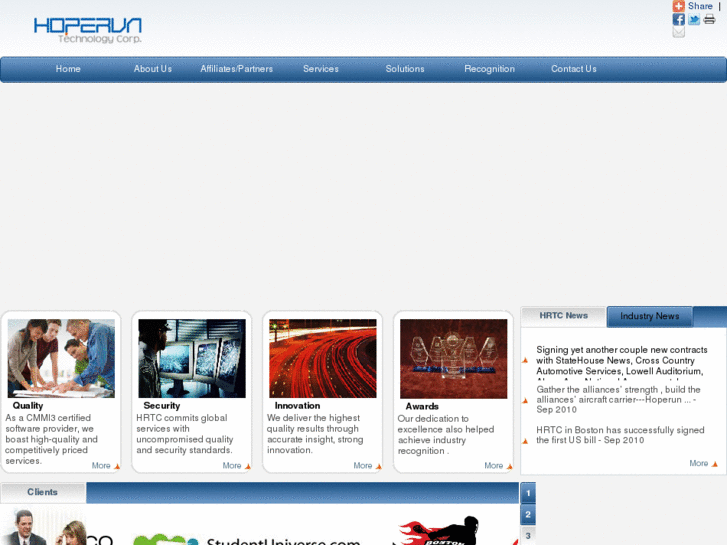
Task: Select clients page 1 button
Action: coord(528,493)
